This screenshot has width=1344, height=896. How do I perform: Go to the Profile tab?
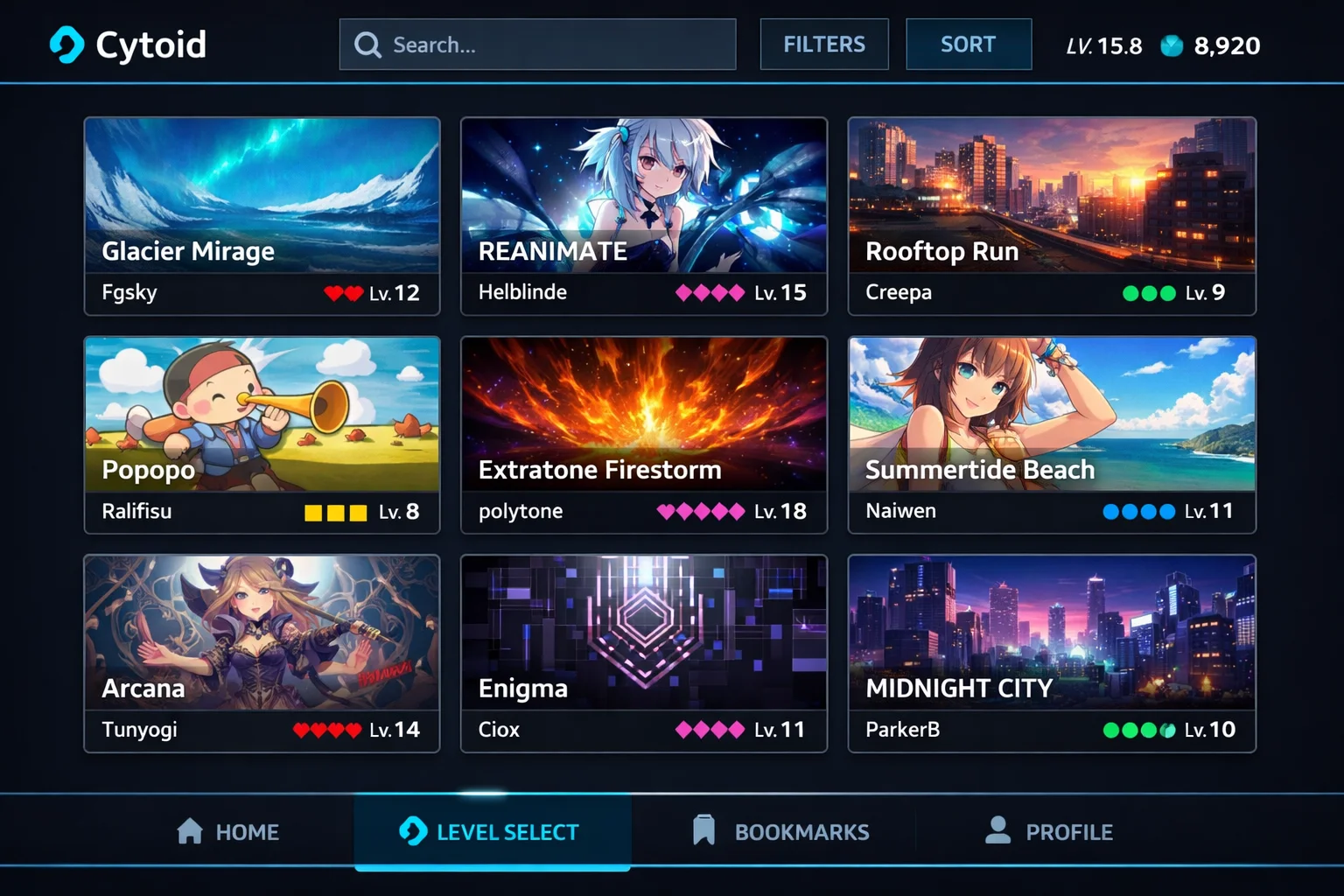(x=1049, y=831)
